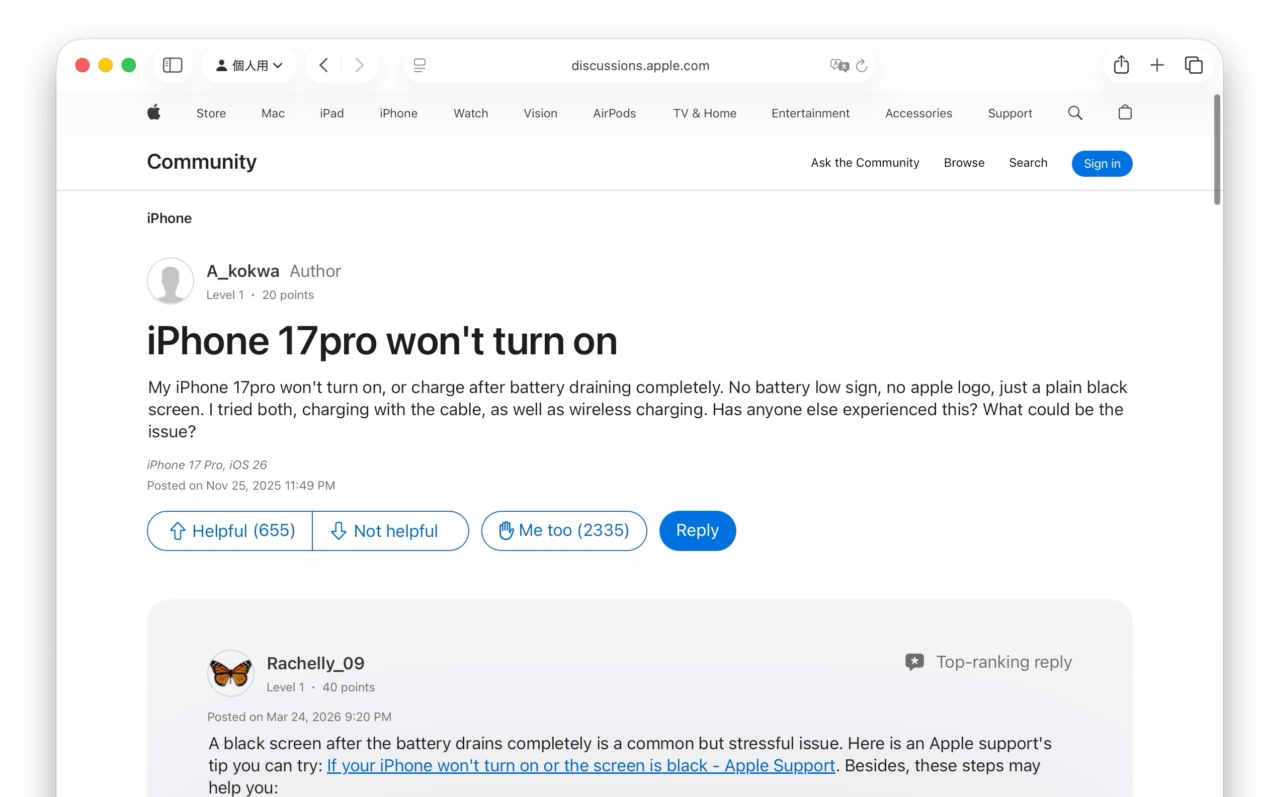Viewport: 1280px width, 797px height.
Task: Click the Community heading link
Action: pos(202,162)
